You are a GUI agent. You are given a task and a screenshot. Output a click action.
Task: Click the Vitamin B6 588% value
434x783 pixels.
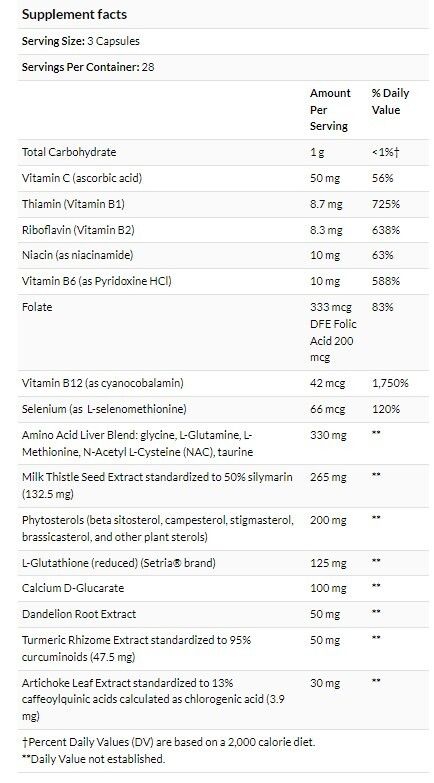pyautogui.click(x=386, y=281)
